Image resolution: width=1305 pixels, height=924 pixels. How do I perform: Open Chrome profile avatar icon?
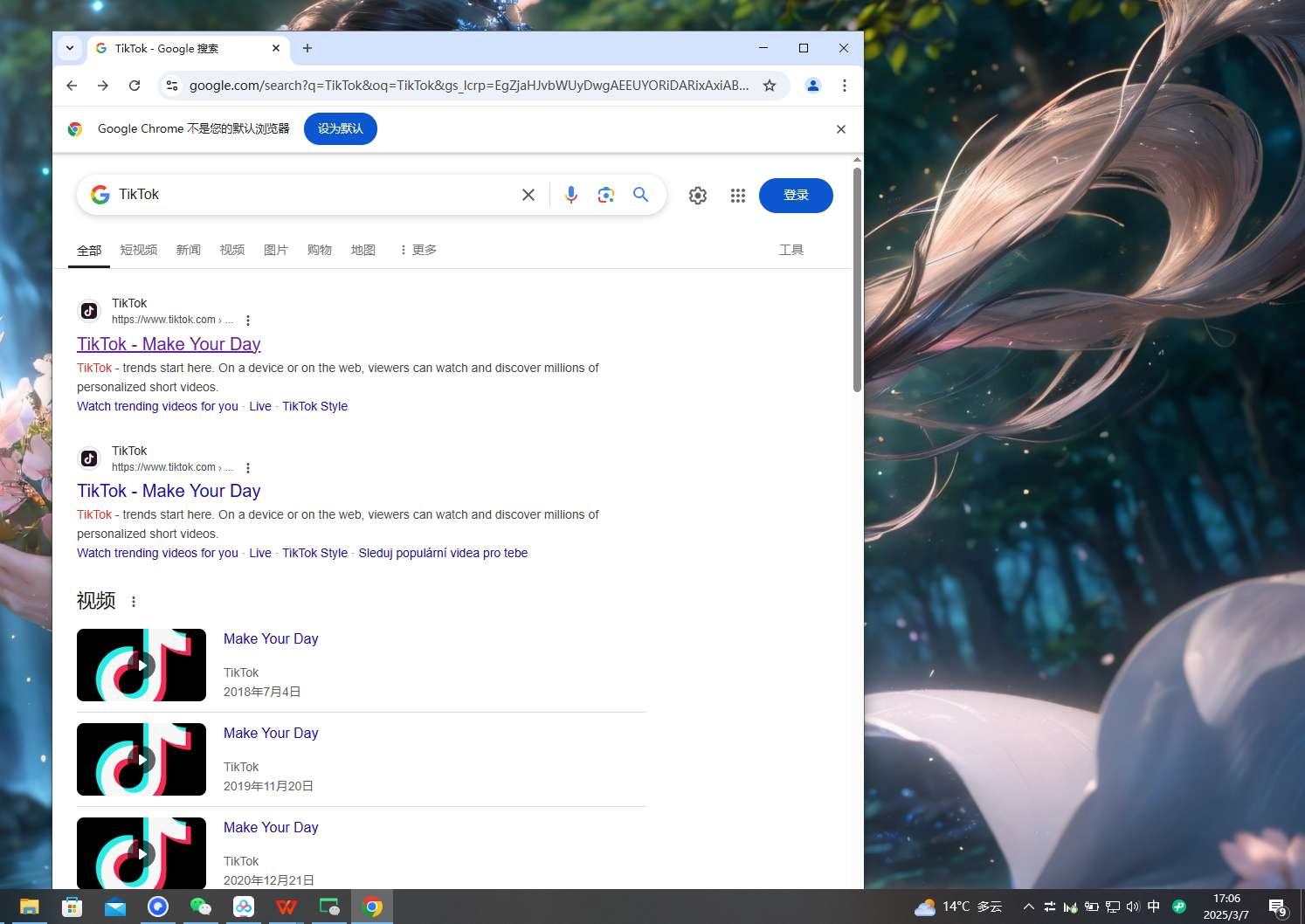pos(813,86)
